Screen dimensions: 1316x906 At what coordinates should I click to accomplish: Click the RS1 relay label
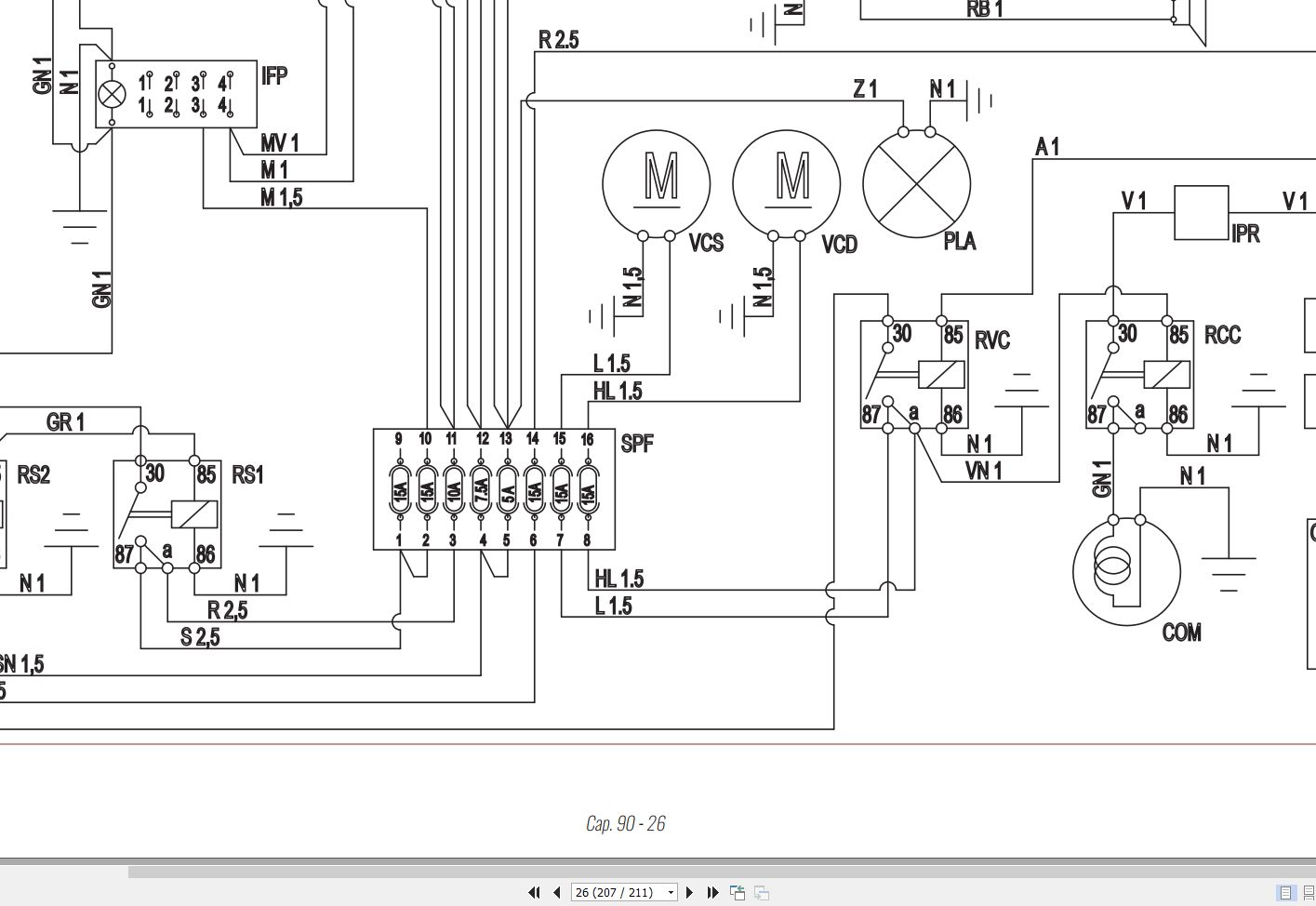click(x=247, y=475)
